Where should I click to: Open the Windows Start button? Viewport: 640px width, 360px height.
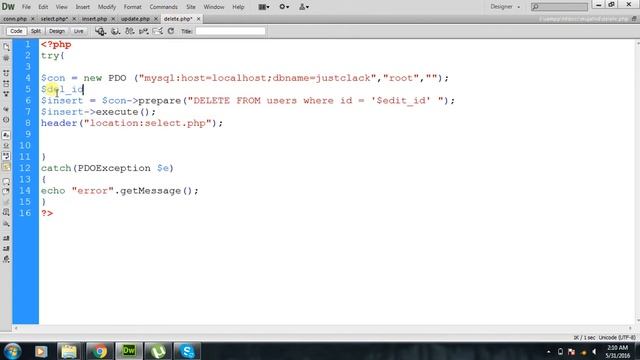(x=12, y=351)
